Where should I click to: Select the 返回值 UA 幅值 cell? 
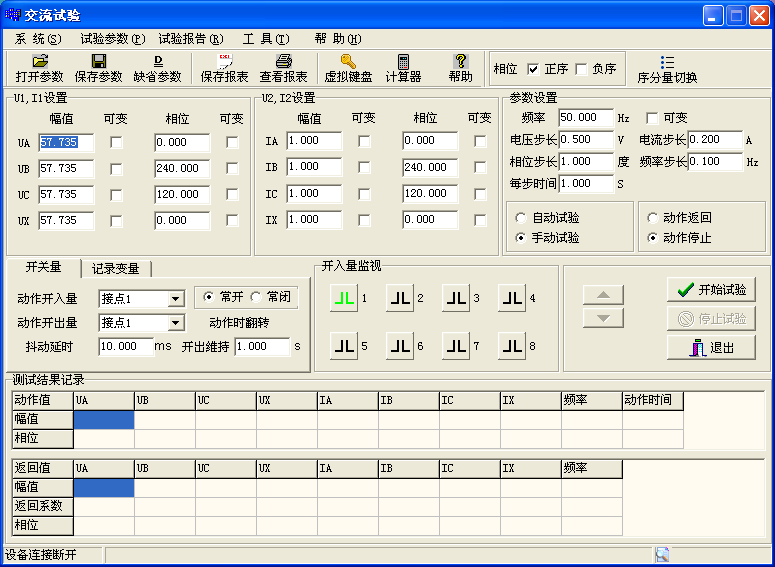point(104,487)
